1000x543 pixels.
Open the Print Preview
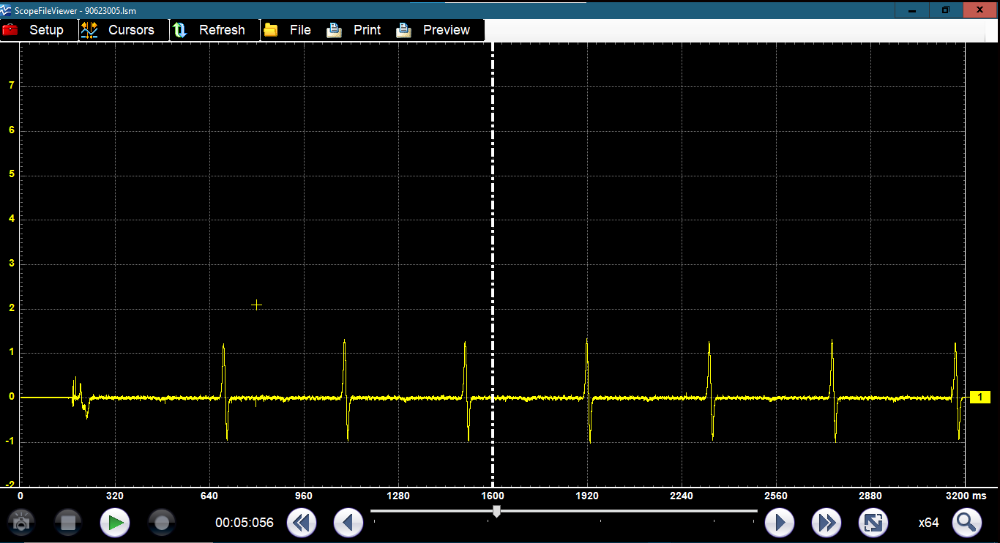click(434, 30)
